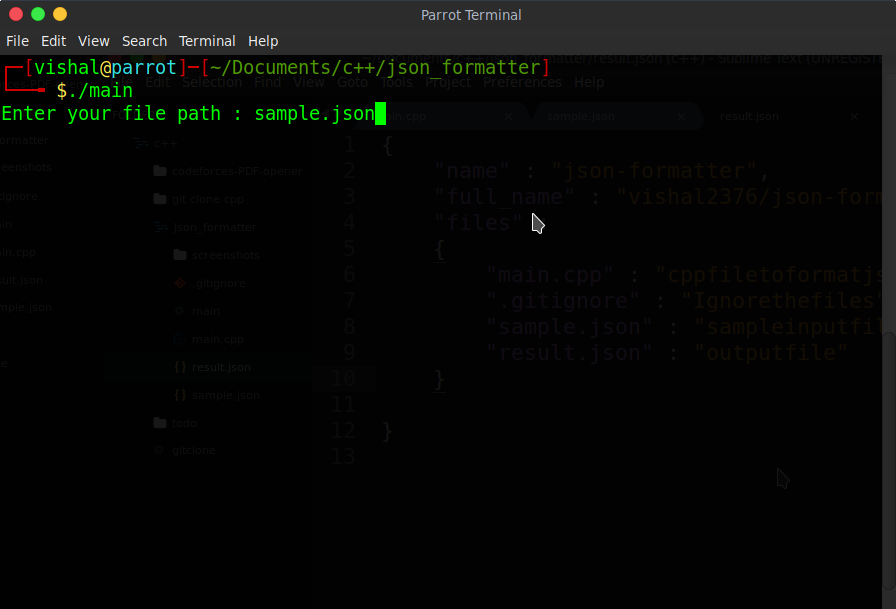The image size is (896, 609).
Task: Close the result.json tab in Sublime Text
Action: pos(854,117)
